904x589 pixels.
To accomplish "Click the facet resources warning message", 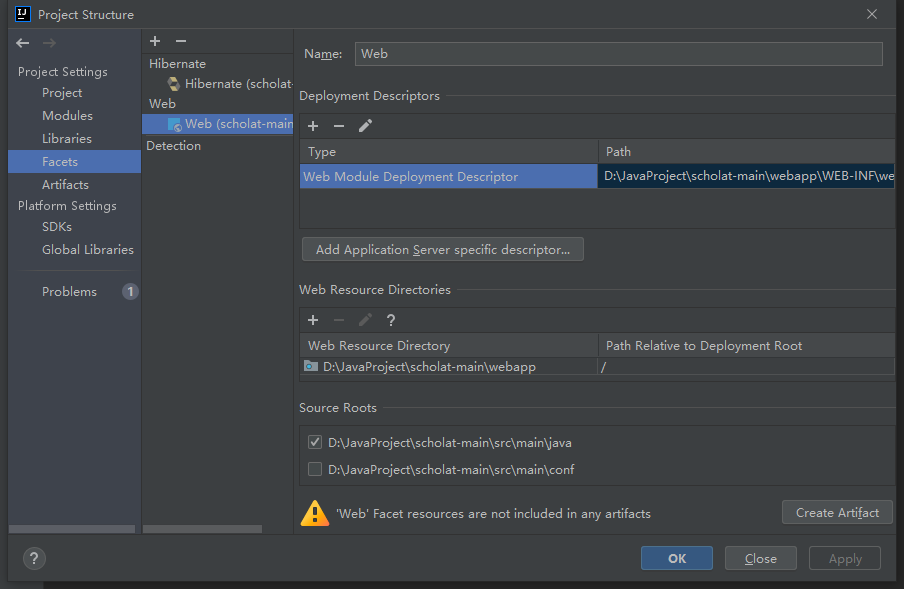I will point(494,514).
